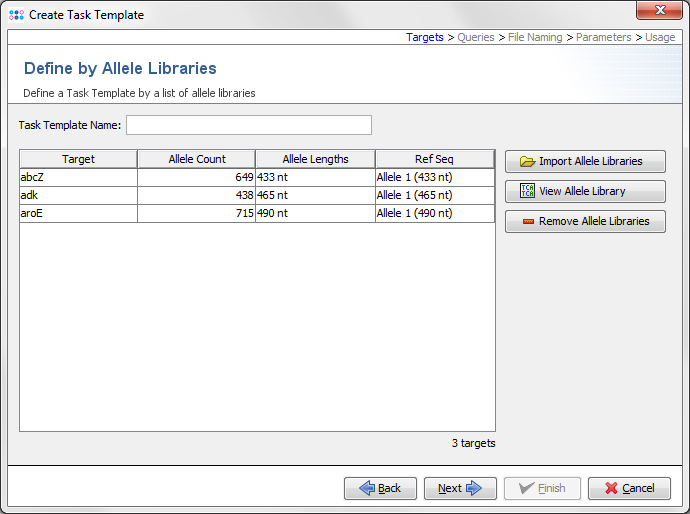Click the folder icon on Import Allele Libraries

pyautogui.click(x=527, y=161)
